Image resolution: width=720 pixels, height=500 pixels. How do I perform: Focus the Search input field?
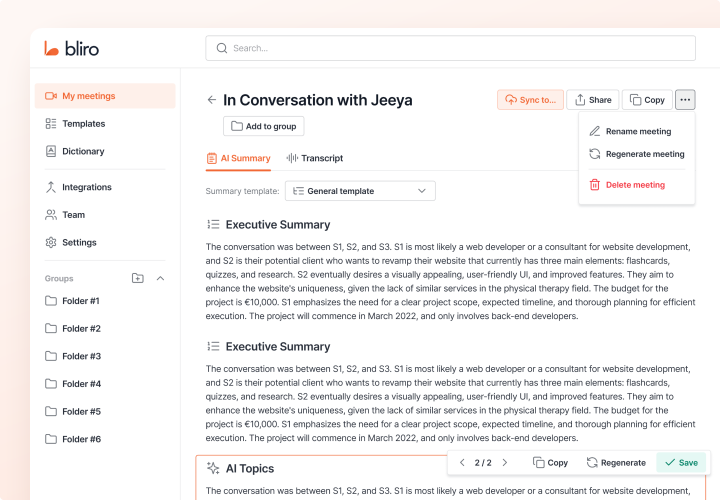[450, 48]
